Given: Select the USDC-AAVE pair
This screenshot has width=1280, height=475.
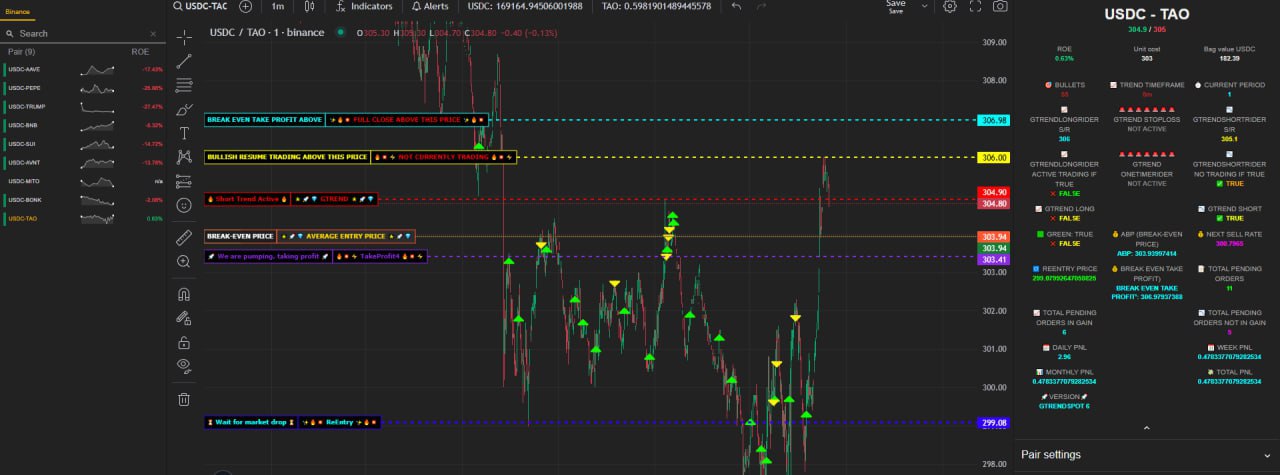Looking at the screenshot, I should tap(83, 70).
